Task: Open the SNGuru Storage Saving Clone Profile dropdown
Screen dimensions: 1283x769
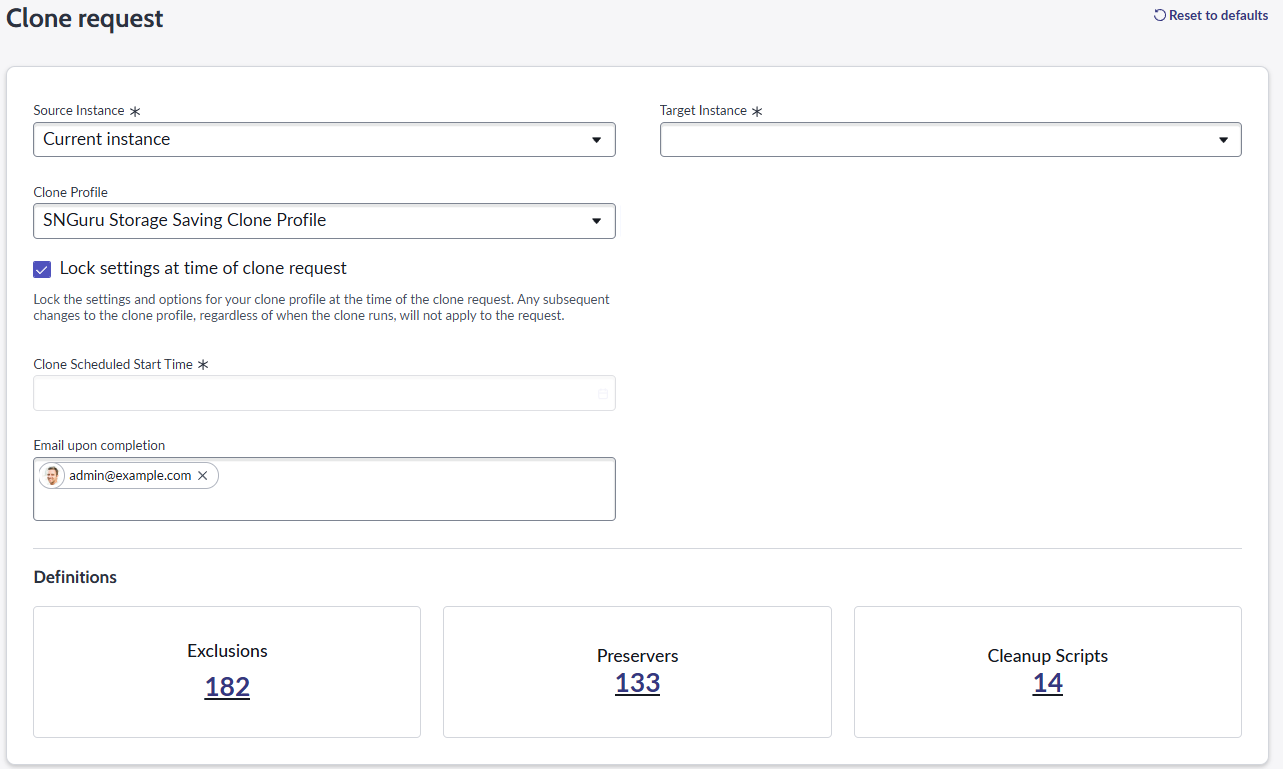Action: point(300,221)
